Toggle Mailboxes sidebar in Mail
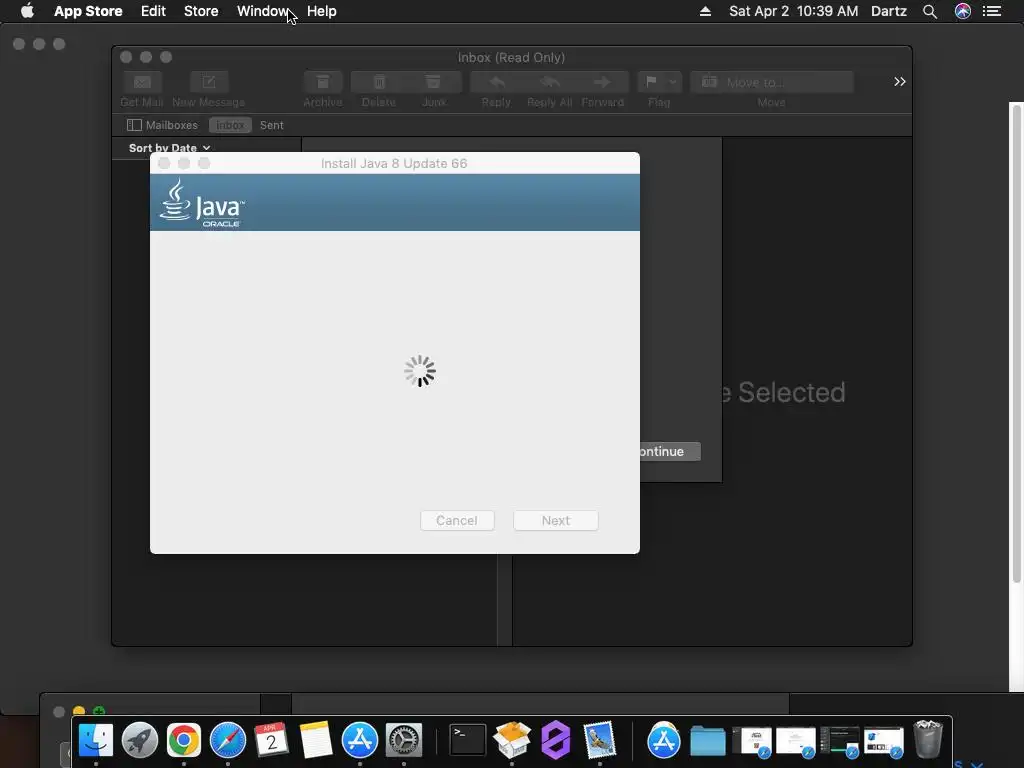The width and height of the screenshot is (1024, 768). 163,125
